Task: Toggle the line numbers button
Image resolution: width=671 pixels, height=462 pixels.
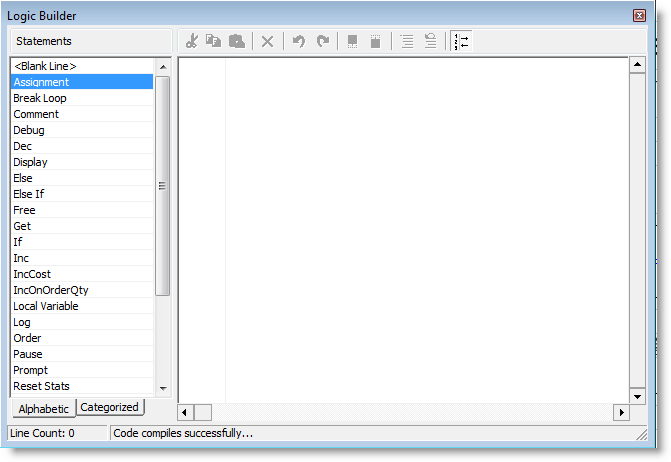Action: (x=462, y=41)
